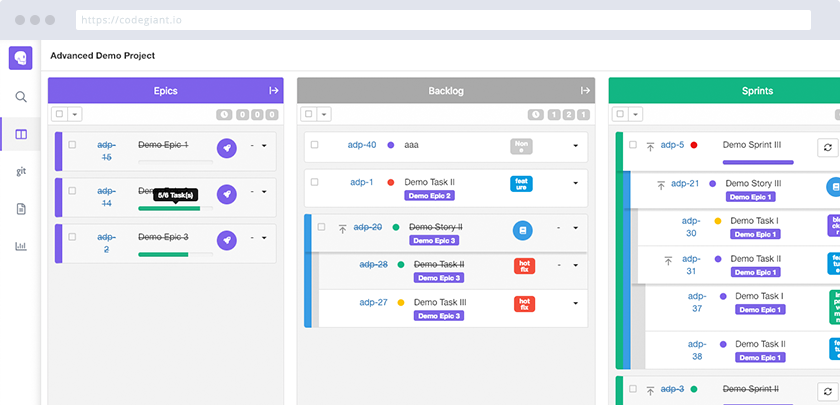
Task: Open the board view sidebar icon
Action: [x=21, y=134]
